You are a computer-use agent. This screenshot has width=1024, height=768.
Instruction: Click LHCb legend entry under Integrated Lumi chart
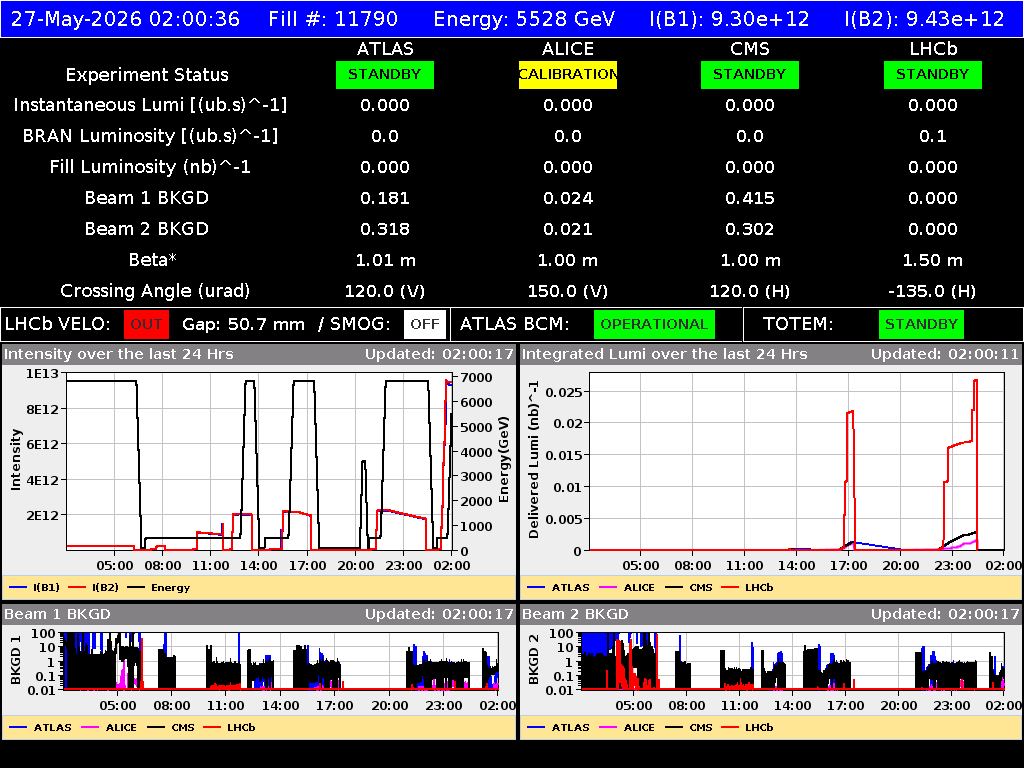747,588
